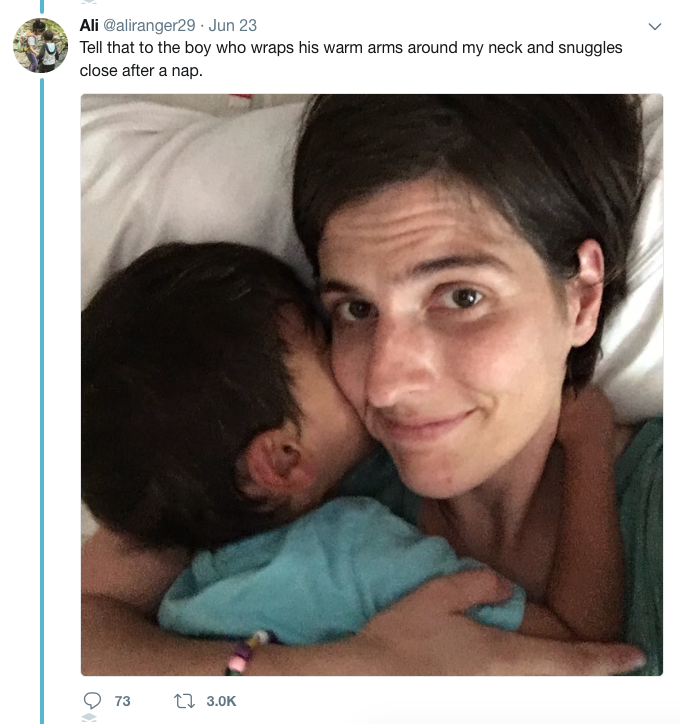
Task: Click the text "close after a nap."
Action: [142, 70]
